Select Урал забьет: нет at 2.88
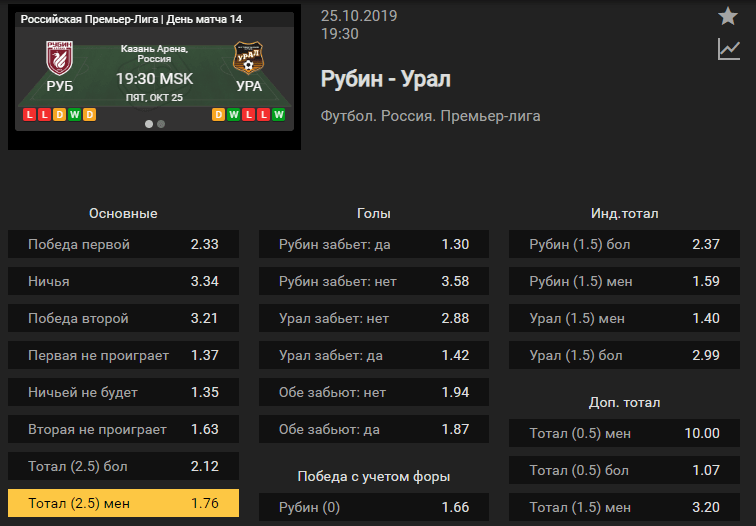 pos(374,318)
